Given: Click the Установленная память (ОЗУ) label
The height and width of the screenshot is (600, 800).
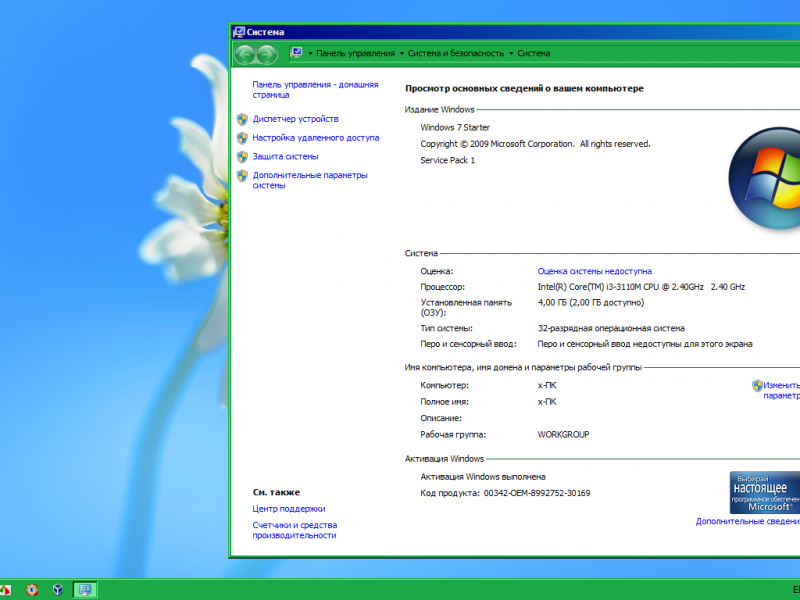Looking at the screenshot, I should coord(466,308).
